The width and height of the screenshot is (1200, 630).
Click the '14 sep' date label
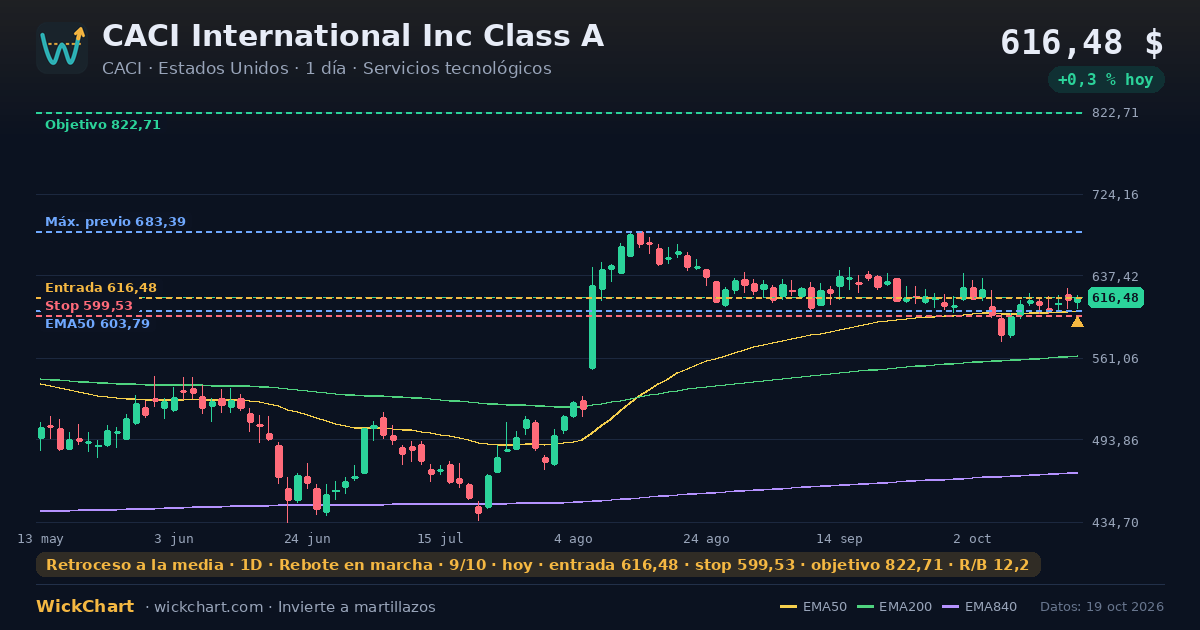[x=839, y=539]
